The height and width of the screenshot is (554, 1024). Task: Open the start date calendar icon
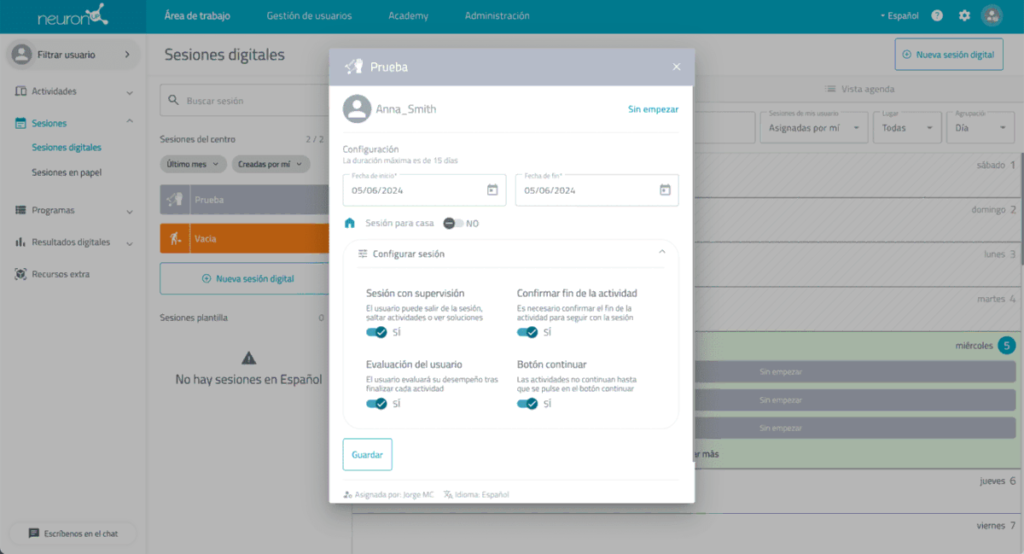[x=492, y=190]
